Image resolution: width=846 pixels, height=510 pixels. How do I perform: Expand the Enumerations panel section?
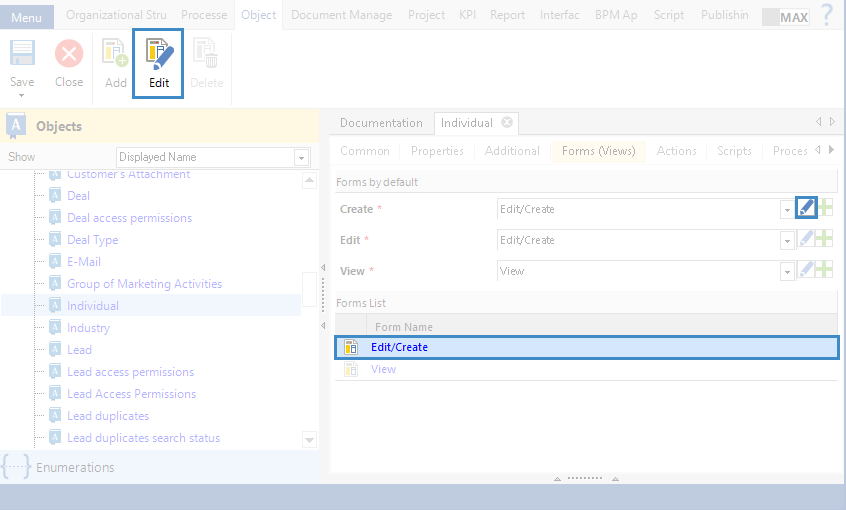tap(75, 467)
